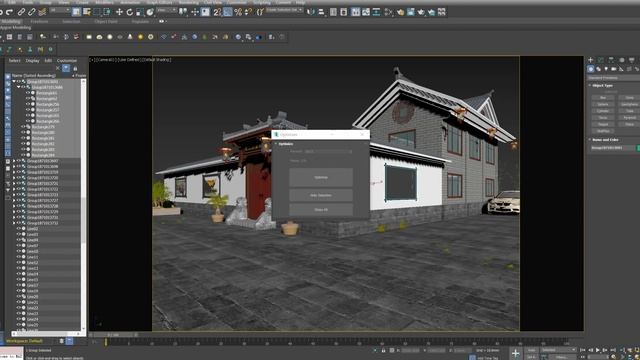
Task: Collapse the topmost group in Scene Explorer
Action: (14, 82)
